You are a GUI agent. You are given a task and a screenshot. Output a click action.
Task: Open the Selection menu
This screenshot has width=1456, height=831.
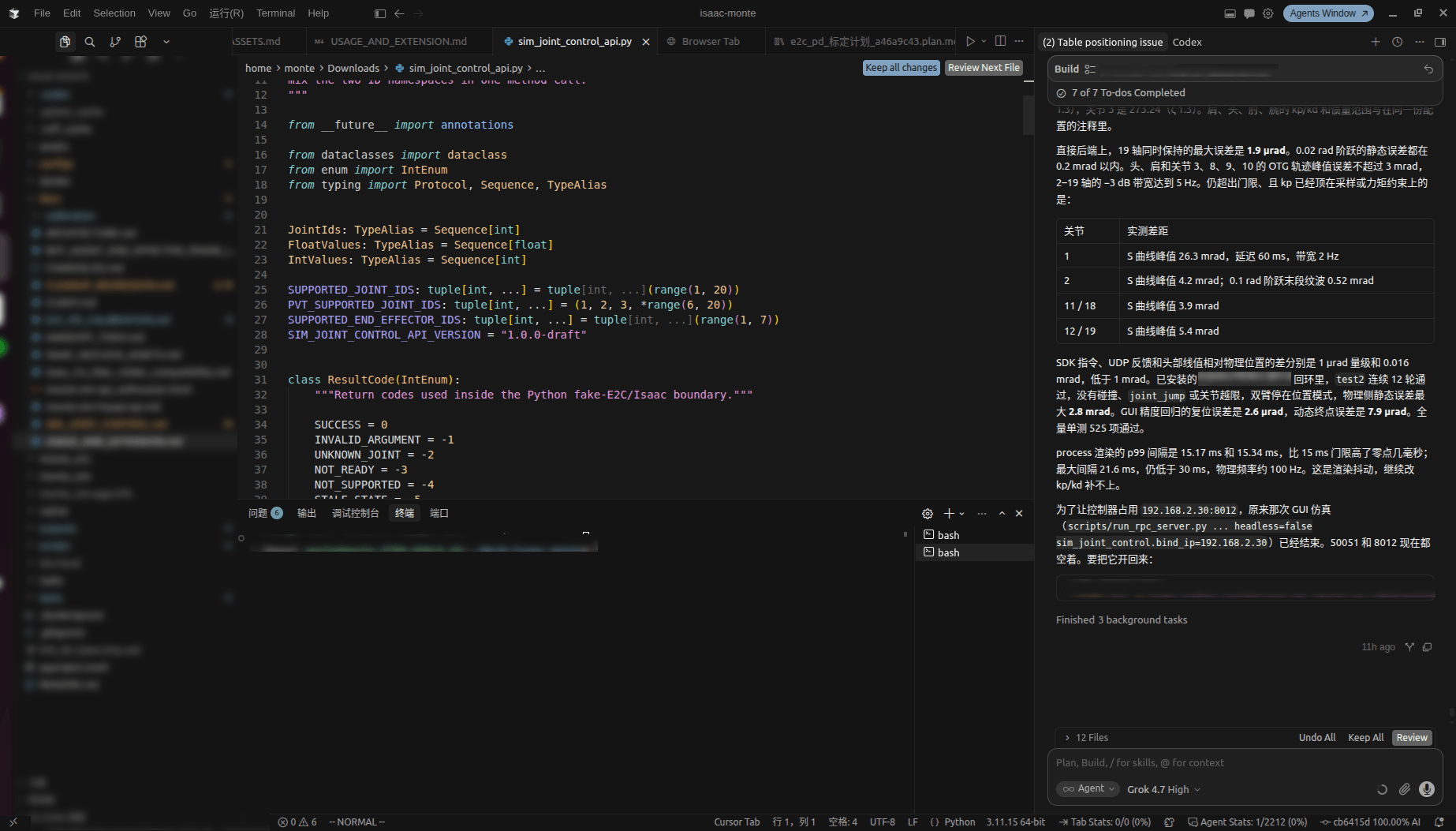[x=114, y=13]
